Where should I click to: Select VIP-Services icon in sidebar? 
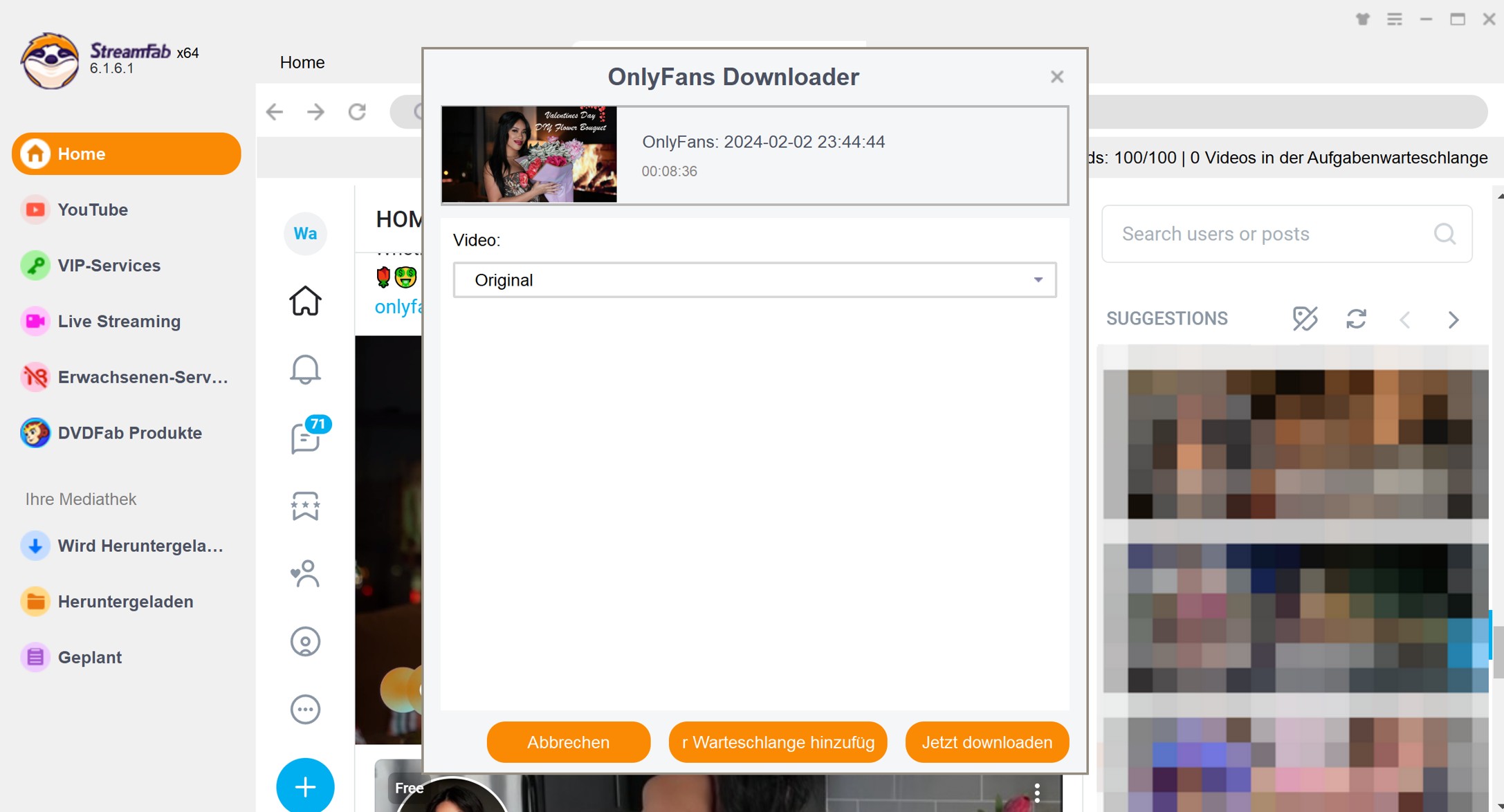click(34, 265)
